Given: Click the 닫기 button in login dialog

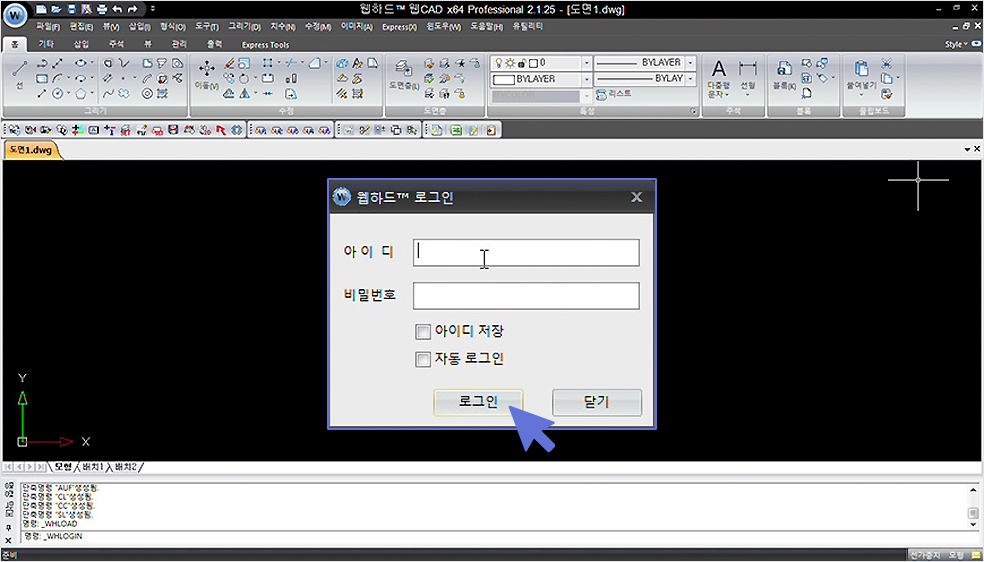Looking at the screenshot, I should pos(597,403).
